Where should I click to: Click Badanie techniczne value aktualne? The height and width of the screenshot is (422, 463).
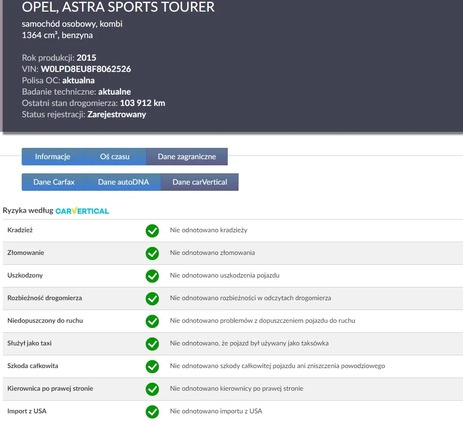click(114, 92)
